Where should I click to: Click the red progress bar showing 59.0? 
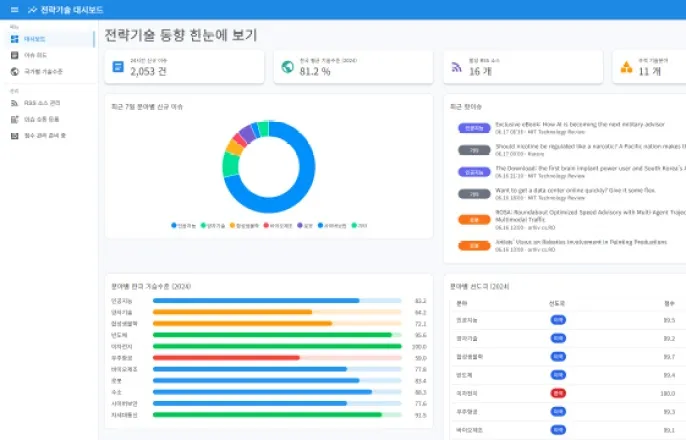tap(277, 358)
